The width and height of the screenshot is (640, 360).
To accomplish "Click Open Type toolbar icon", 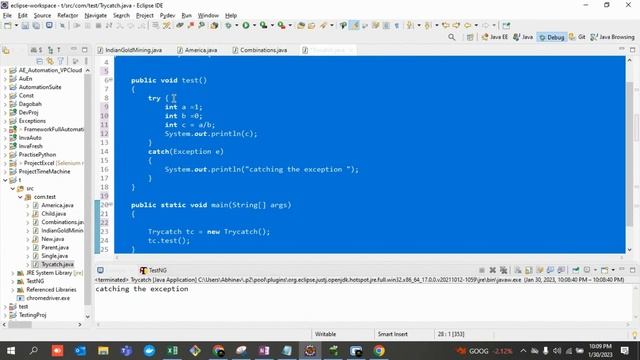I will coord(301,25).
